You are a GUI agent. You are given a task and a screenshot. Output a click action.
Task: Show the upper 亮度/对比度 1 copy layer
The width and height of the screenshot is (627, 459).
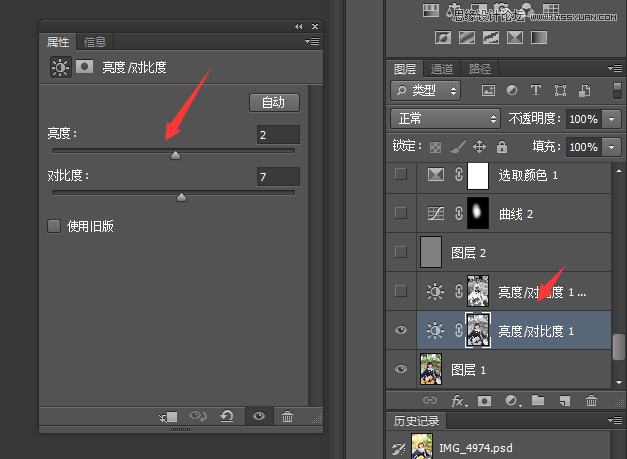[x=401, y=291]
